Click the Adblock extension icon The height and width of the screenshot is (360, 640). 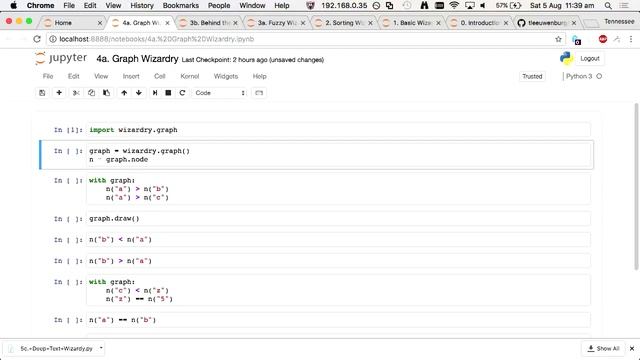(x=603, y=39)
